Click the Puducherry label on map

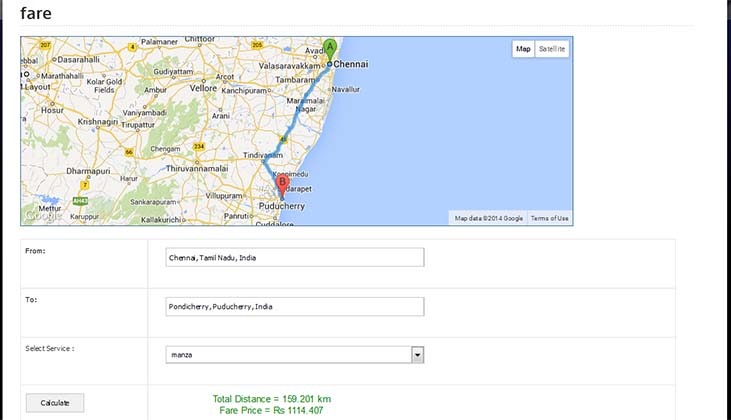(x=282, y=206)
